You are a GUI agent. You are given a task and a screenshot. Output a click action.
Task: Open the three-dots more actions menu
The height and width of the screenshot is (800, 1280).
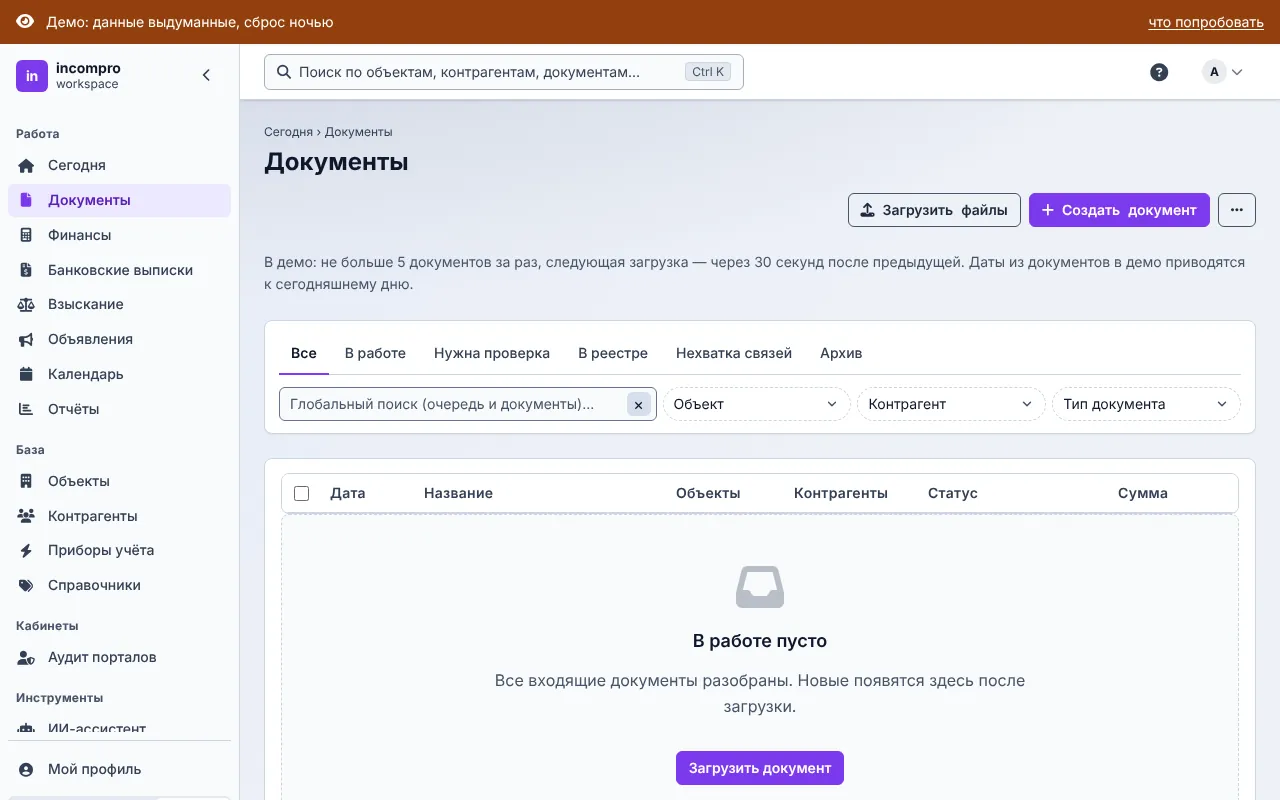1237,210
